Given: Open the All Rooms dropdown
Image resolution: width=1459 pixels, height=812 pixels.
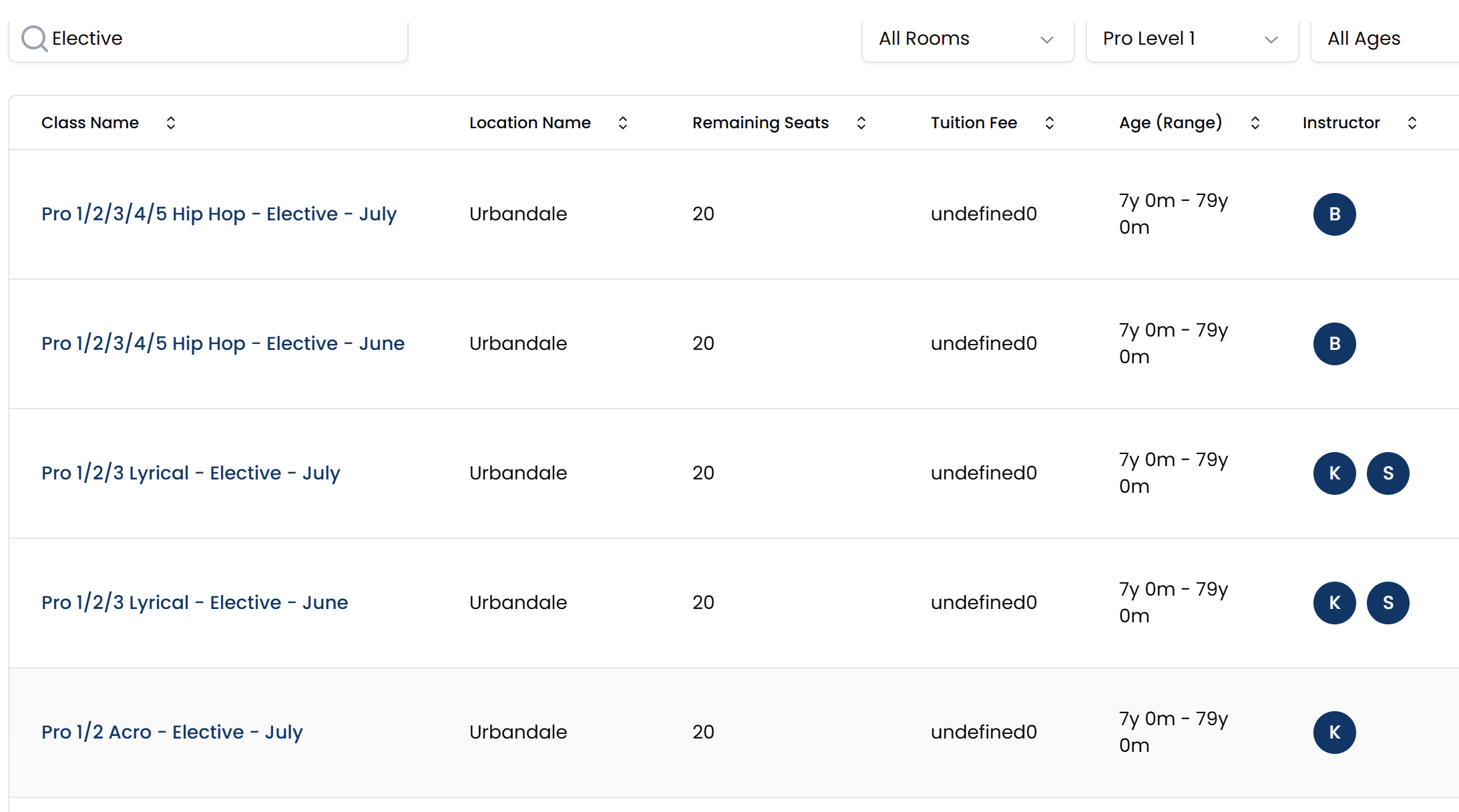Looking at the screenshot, I should point(967,39).
